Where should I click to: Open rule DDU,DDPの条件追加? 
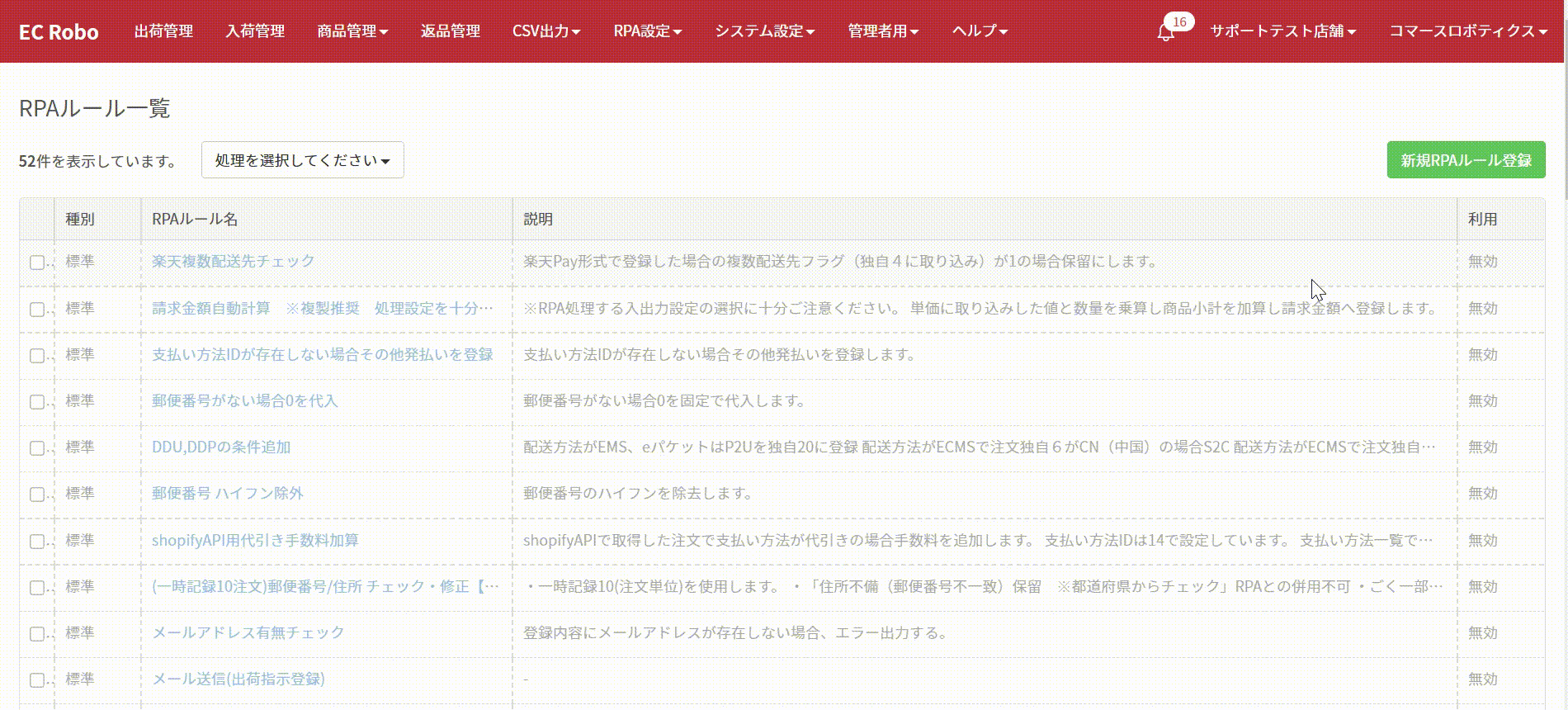pyautogui.click(x=221, y=447)
